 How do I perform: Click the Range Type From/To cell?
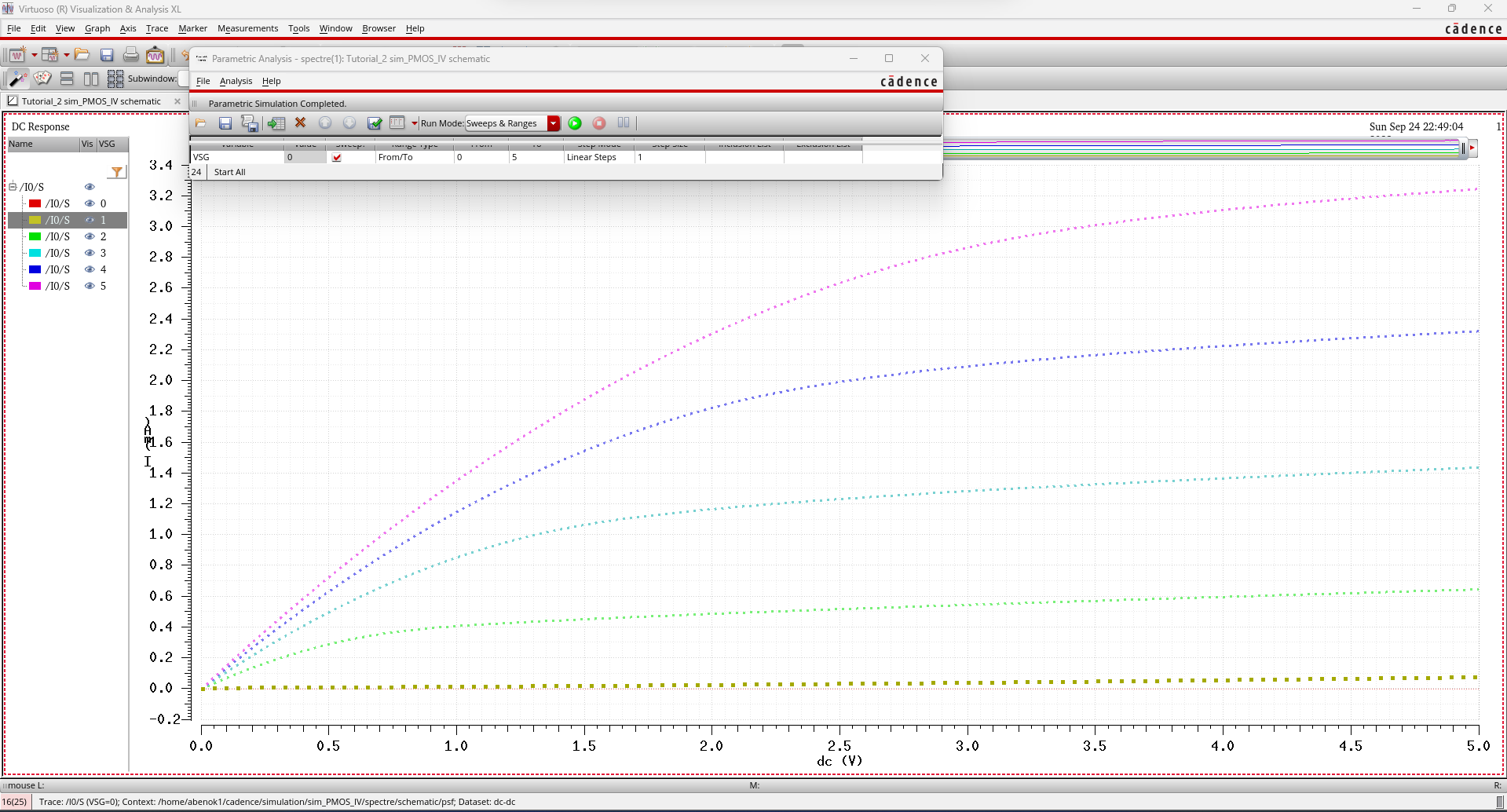coord(414,157)
